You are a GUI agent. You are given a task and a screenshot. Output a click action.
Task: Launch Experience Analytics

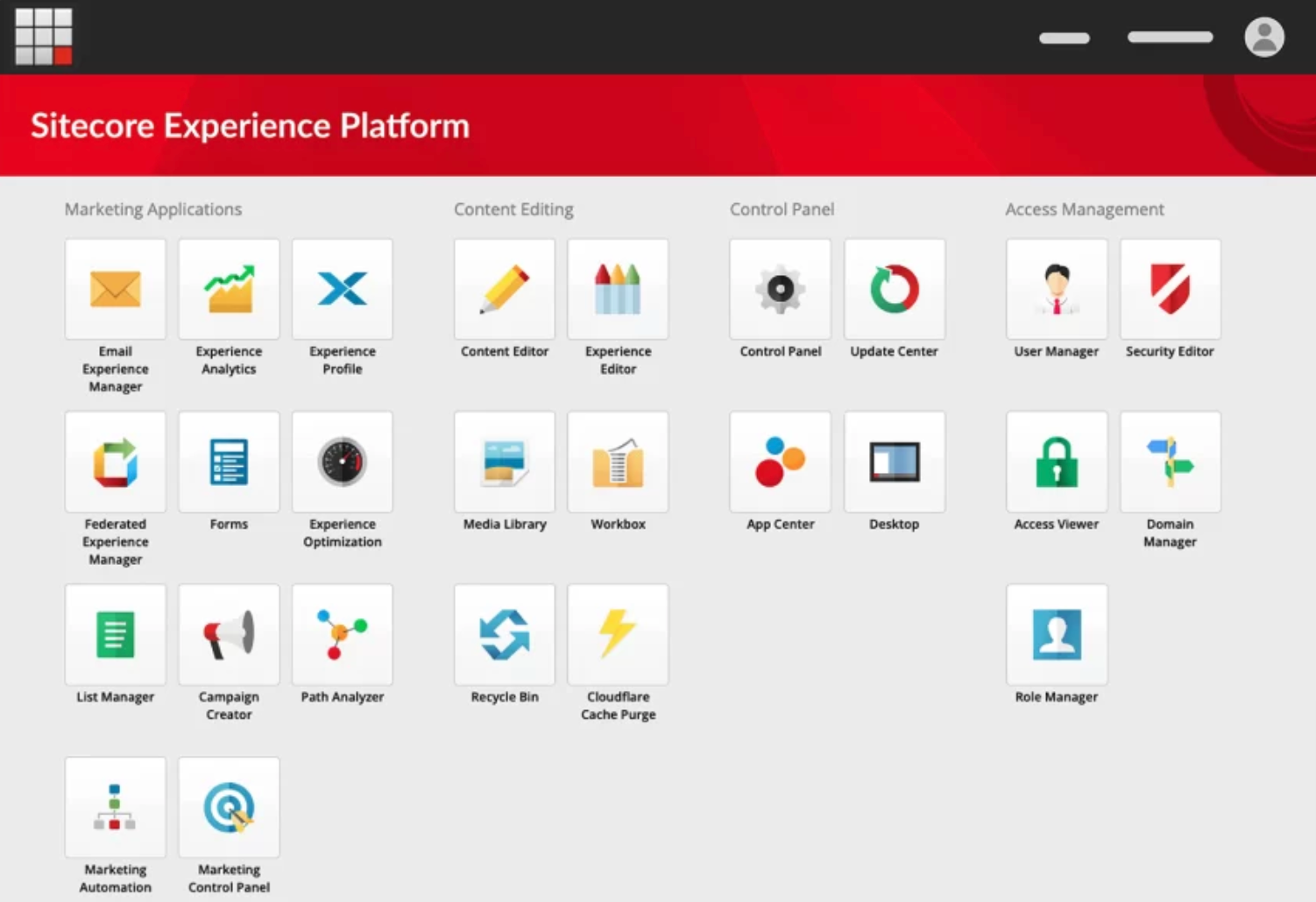click(229, 289)
